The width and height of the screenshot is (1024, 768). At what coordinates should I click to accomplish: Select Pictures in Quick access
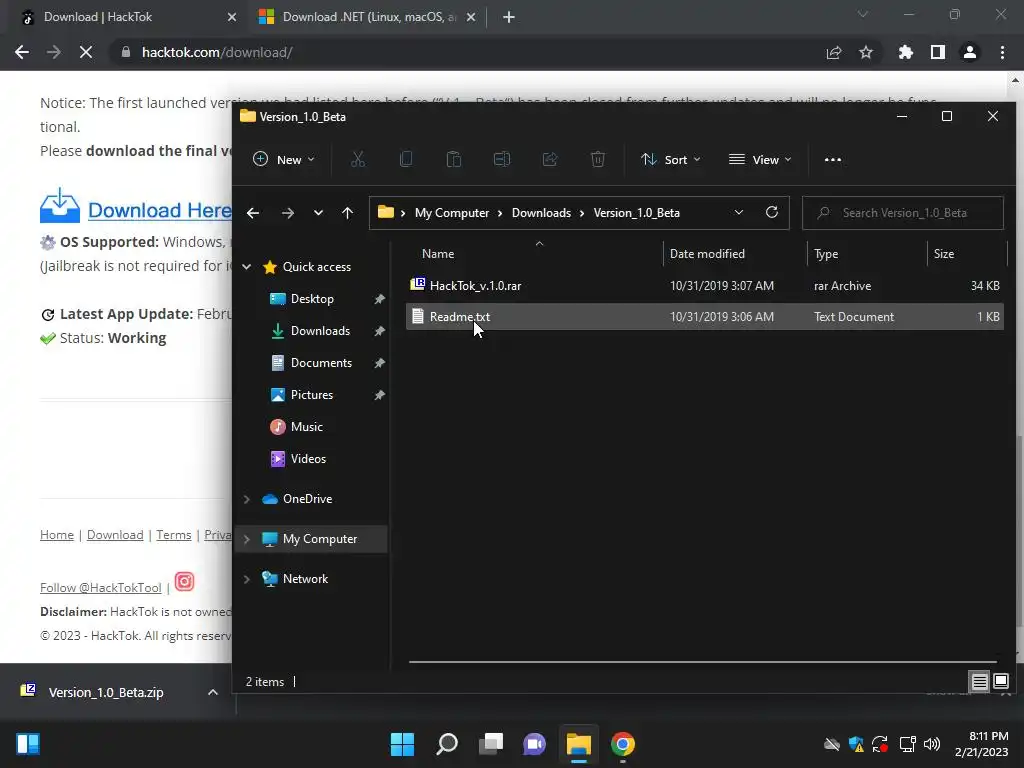(x=312, y=395)
